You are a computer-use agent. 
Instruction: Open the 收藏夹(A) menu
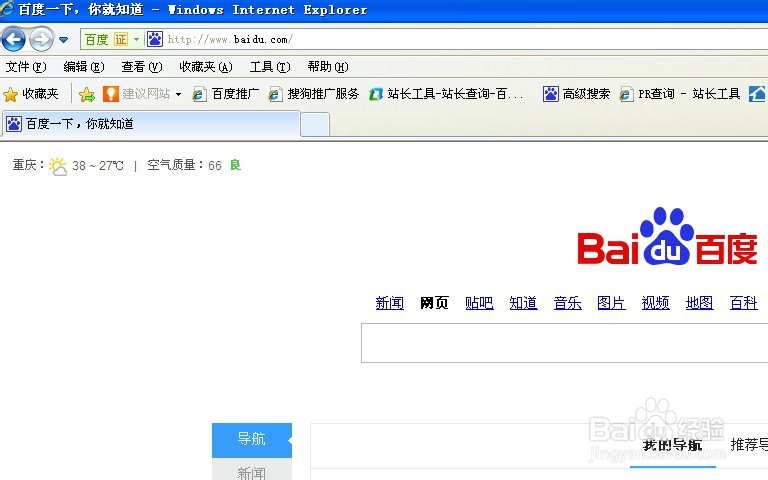pos(206,67)
